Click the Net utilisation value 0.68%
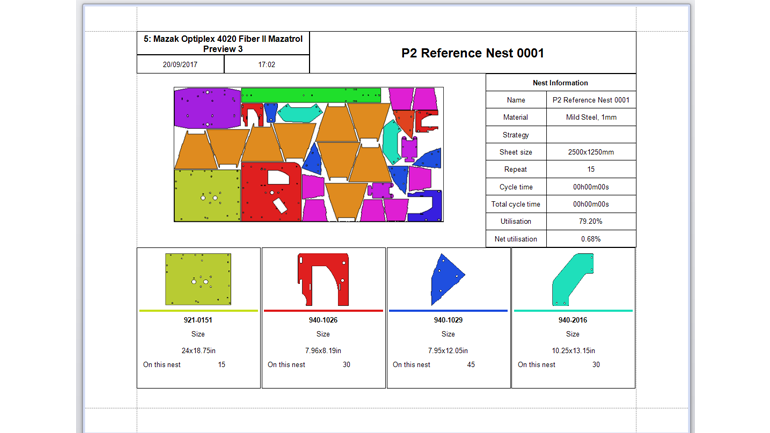Viewport: 770px width, 433px height. [x=590, y=239]
